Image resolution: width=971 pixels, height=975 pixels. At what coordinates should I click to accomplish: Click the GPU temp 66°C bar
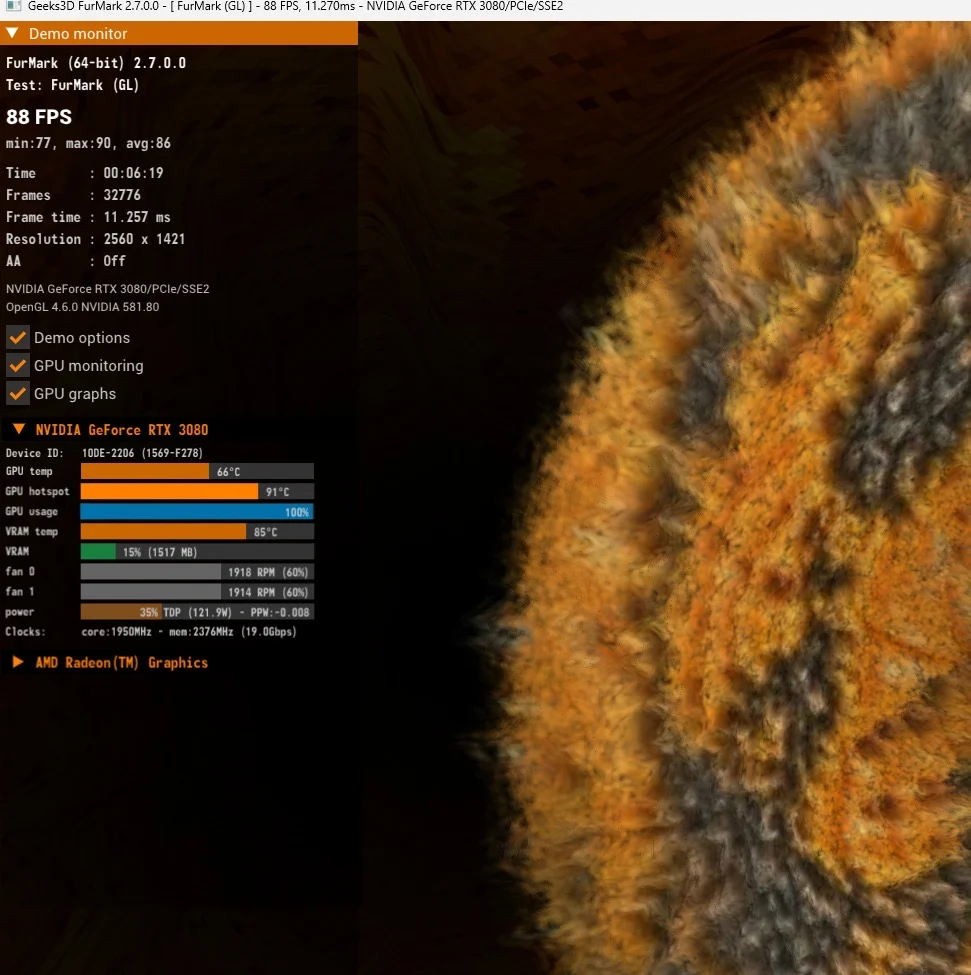click(197, 471)
